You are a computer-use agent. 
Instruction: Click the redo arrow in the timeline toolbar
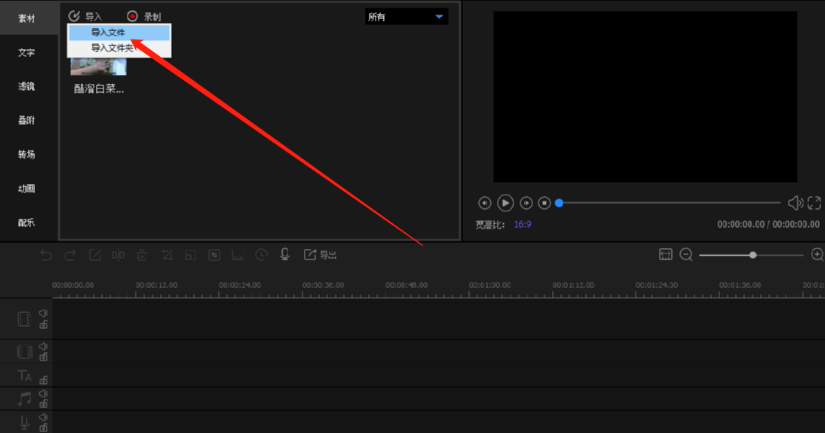click(69, 255)
